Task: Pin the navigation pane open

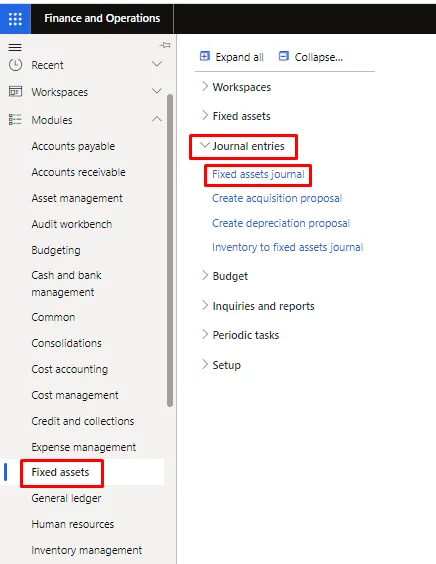Action: point(165,45)
